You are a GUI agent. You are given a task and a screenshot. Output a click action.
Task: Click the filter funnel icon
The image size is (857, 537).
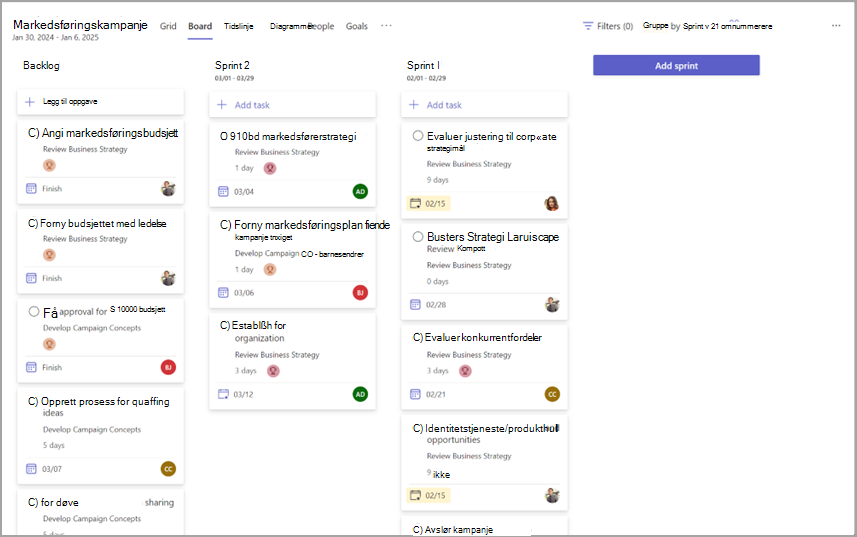coord(588,26)
